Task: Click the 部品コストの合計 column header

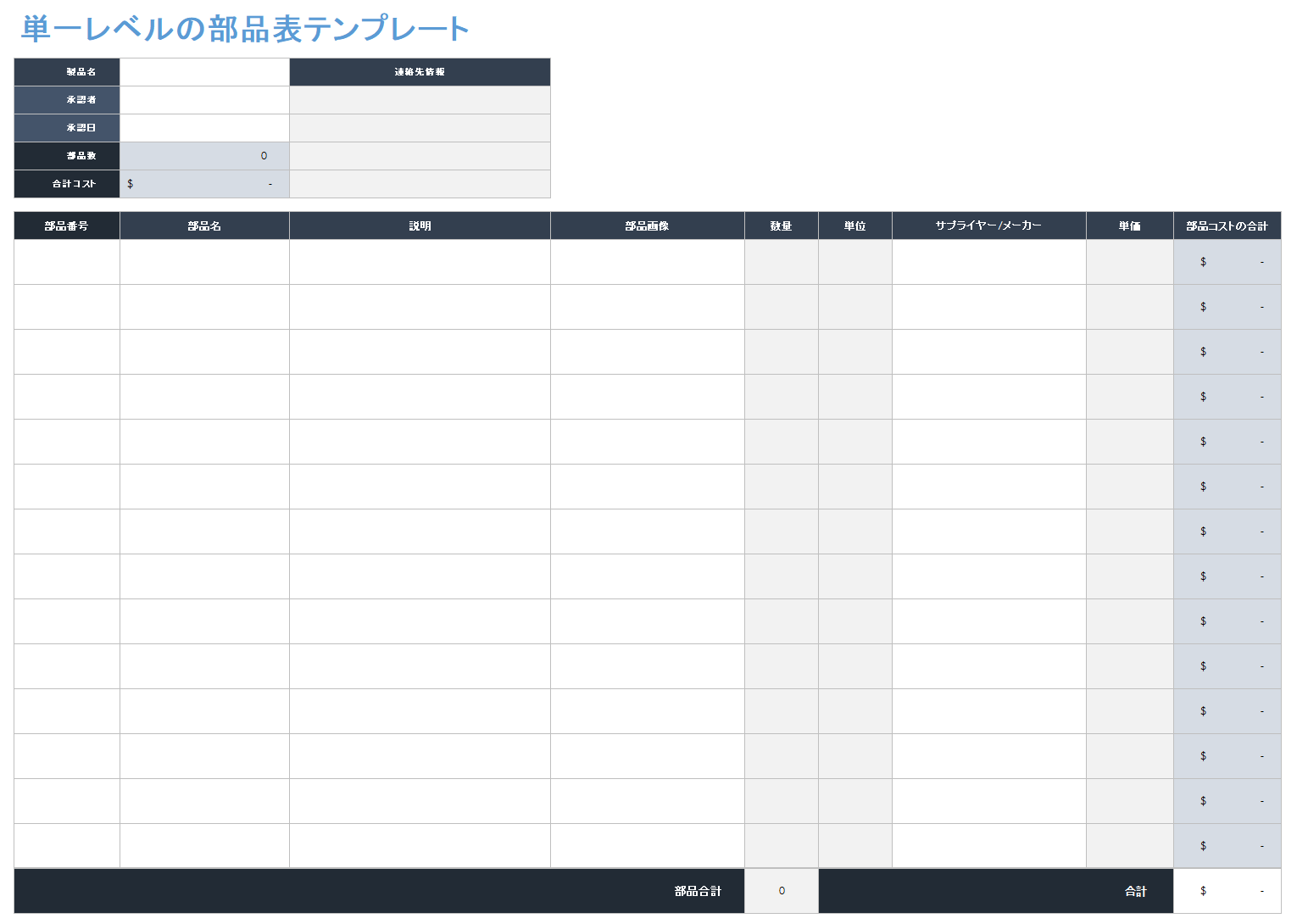Action: 1227,225
